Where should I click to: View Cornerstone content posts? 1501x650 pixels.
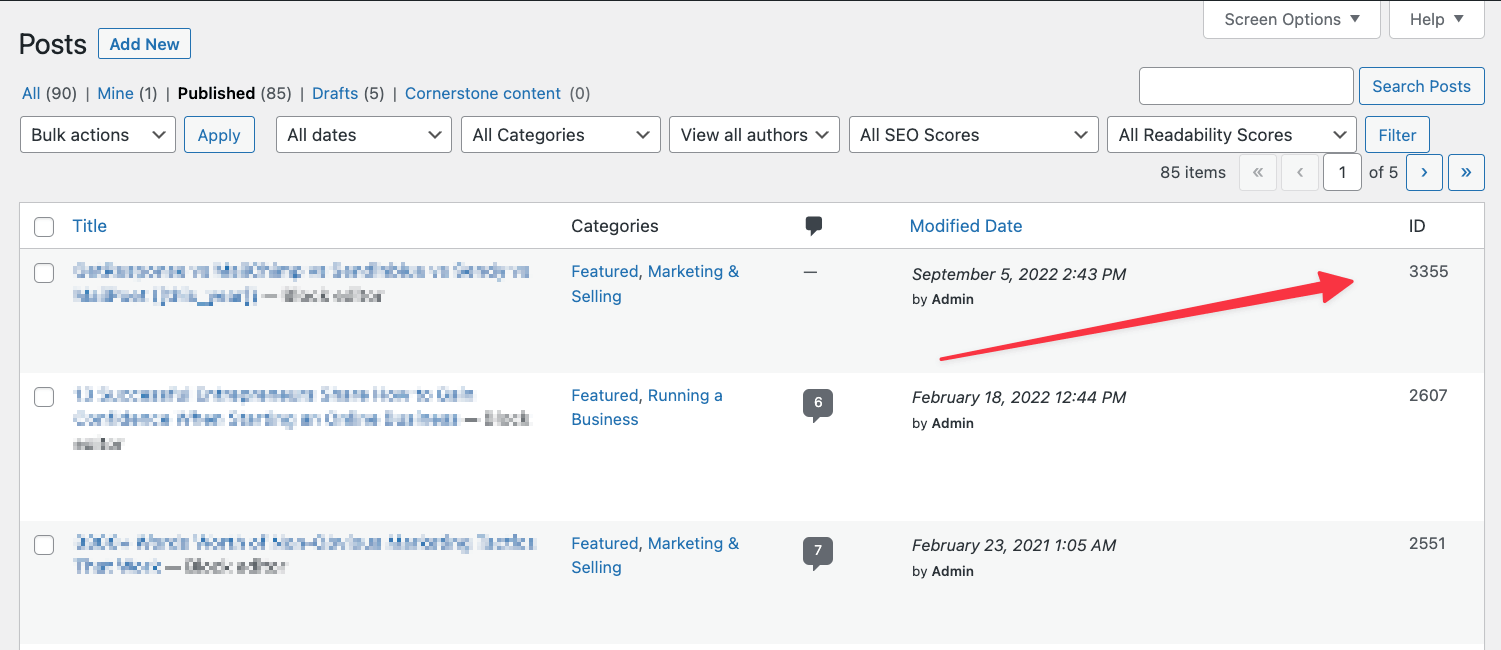pos(483,93)
